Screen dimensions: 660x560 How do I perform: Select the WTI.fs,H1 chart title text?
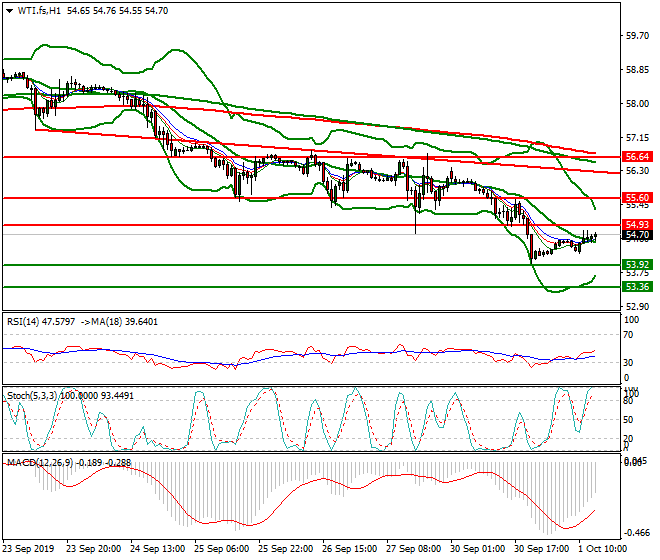39,11
